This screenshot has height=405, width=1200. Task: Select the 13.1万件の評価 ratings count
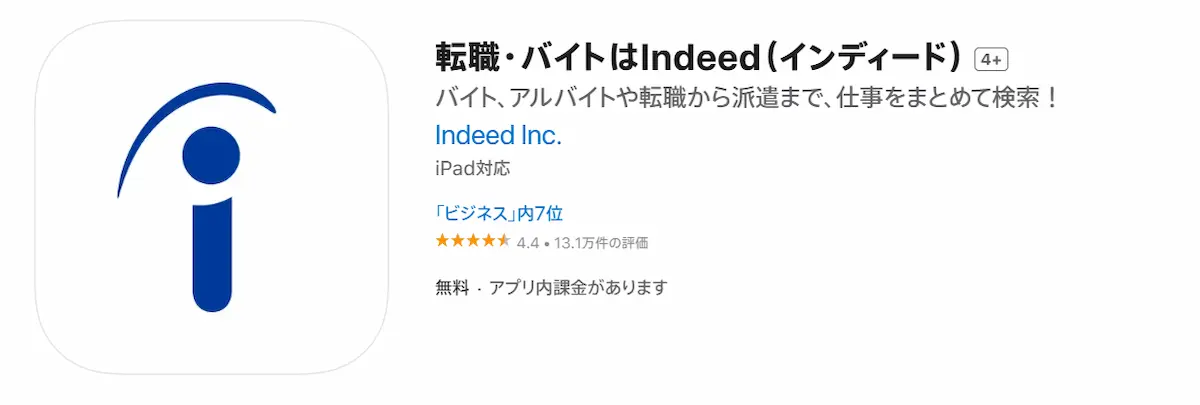[601, 242]
